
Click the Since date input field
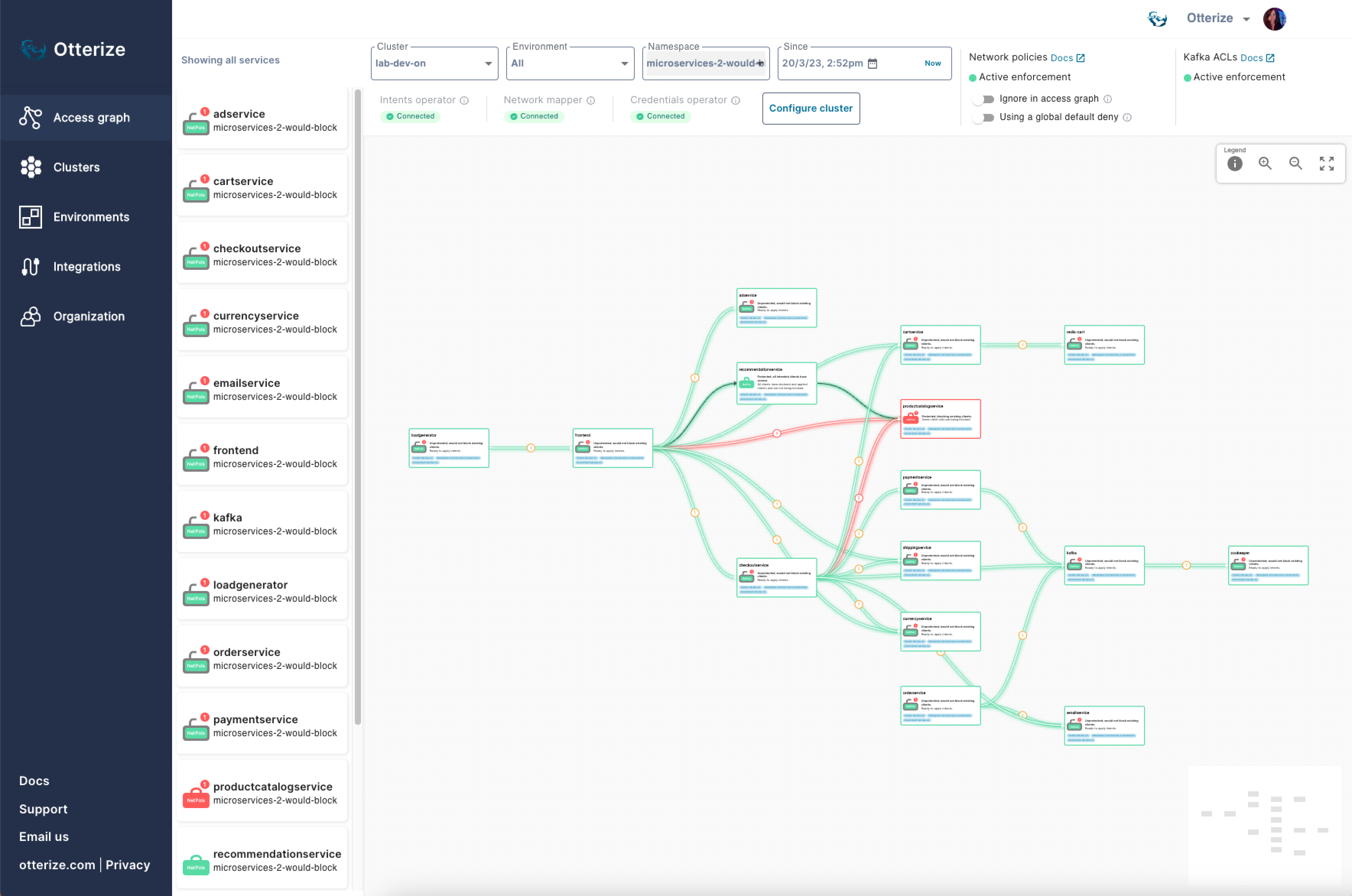tap(864, 63)
